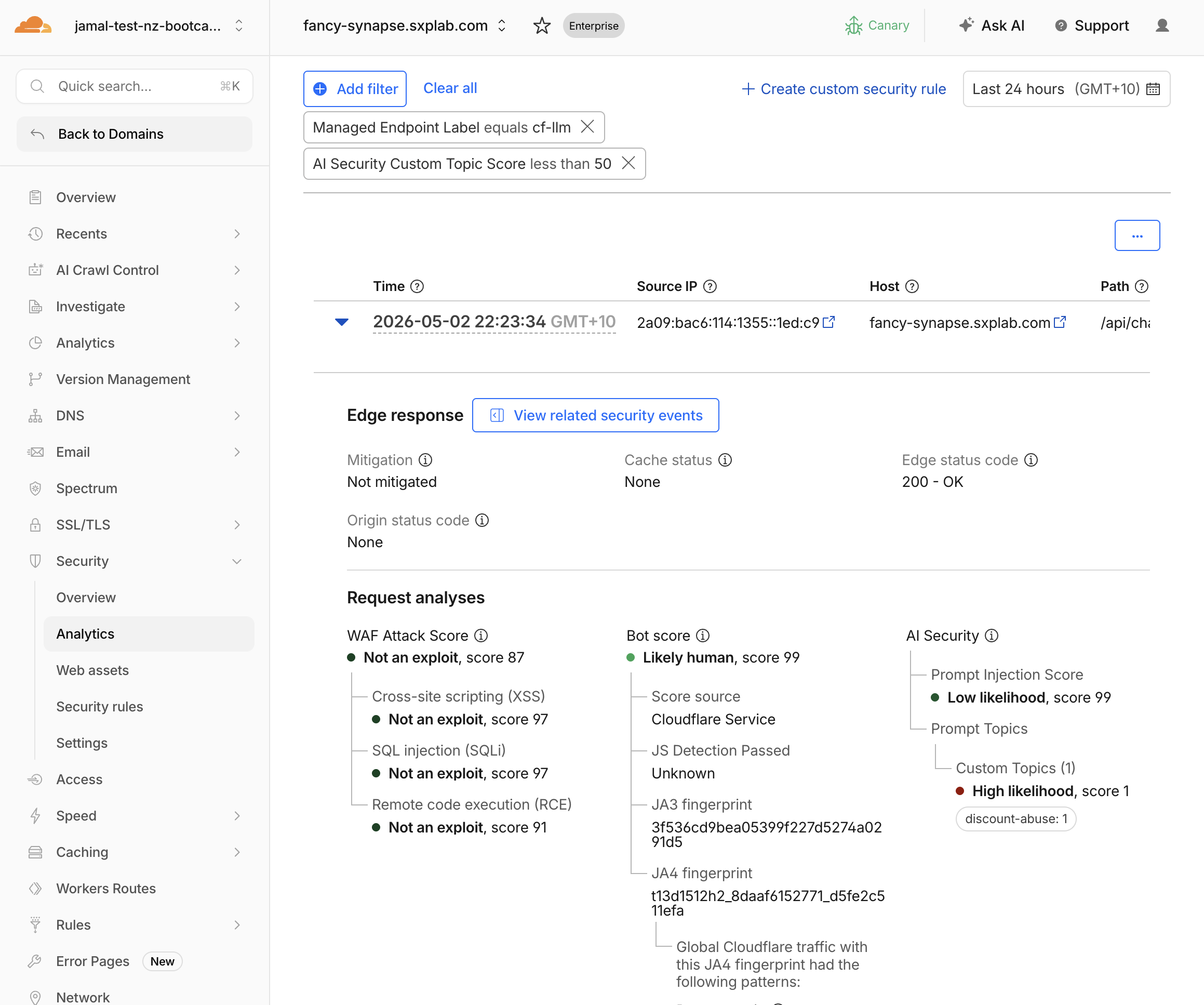
Task: Open the Source IP external link icon
Action: click(828, 322)
